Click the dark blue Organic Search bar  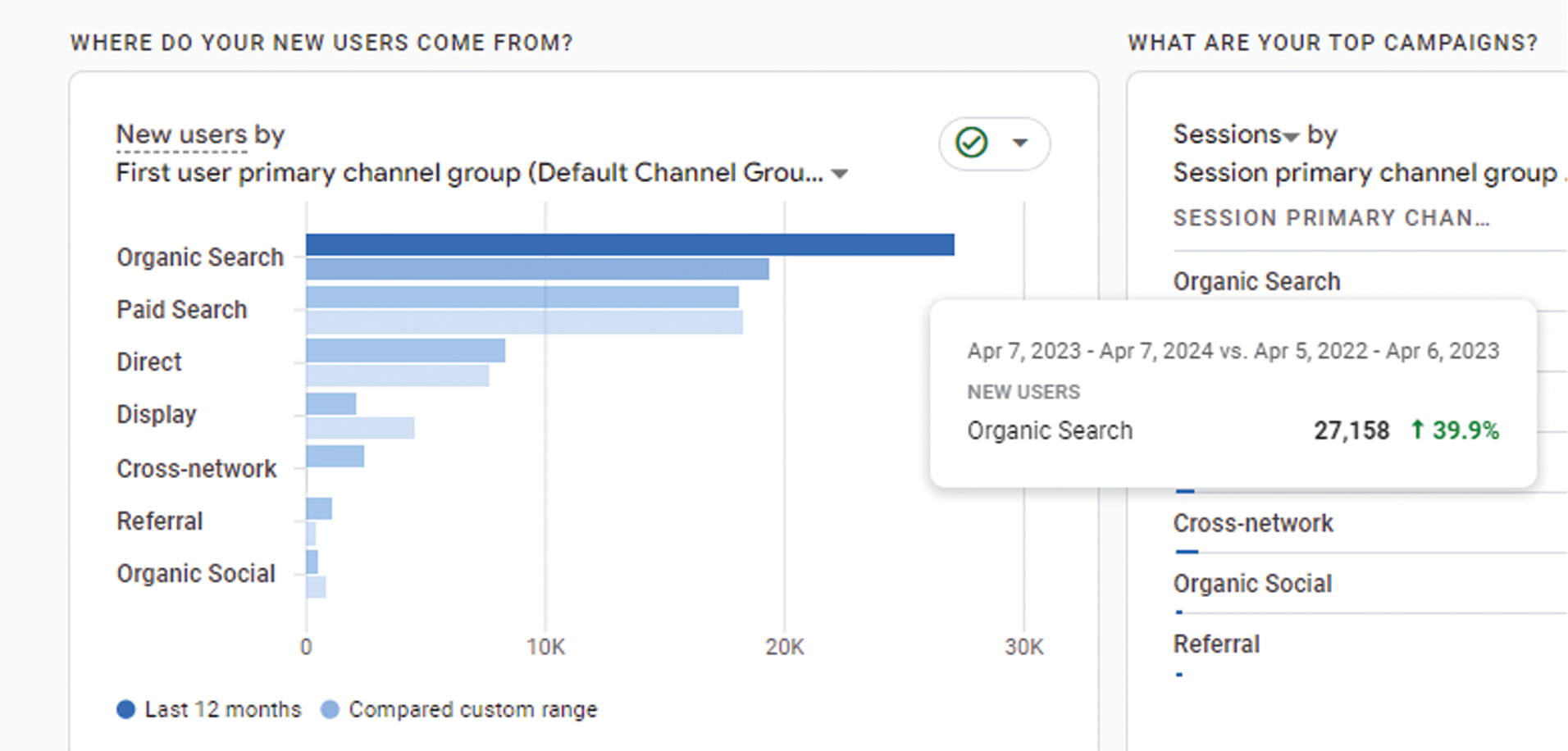click(x=630, y=244)
